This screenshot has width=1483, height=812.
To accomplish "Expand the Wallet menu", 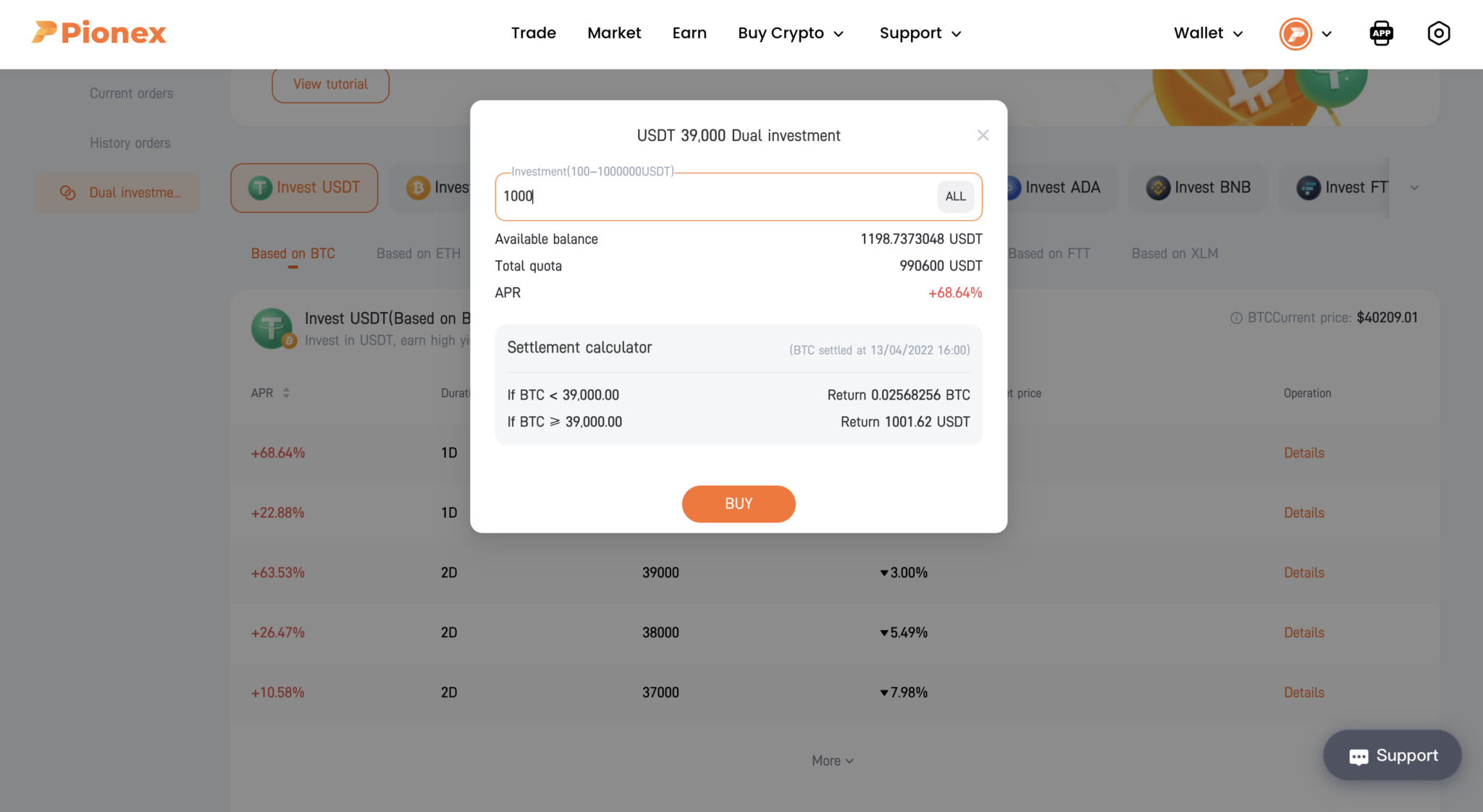I will [1207, 33].
